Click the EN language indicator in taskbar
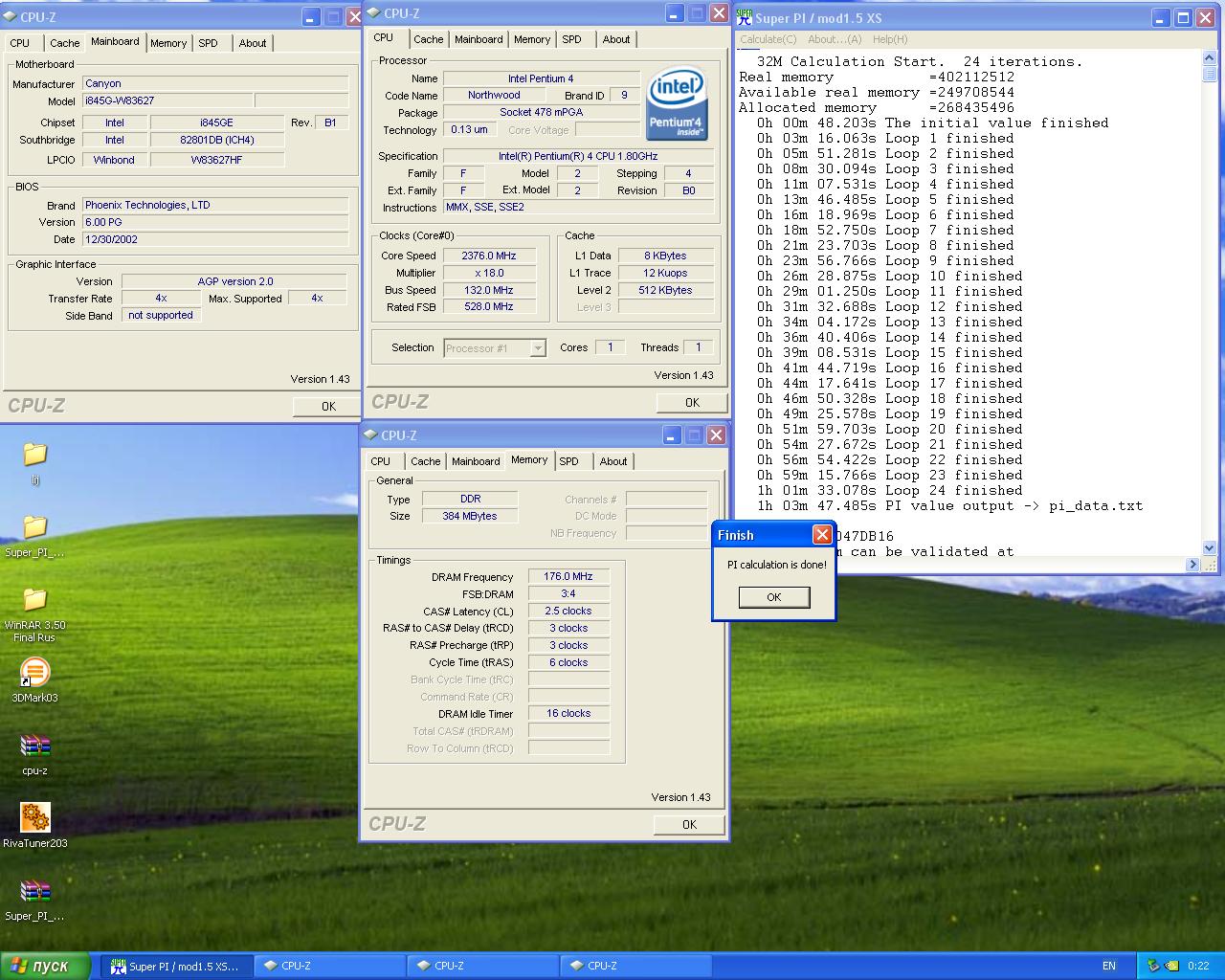 pos(1109,966)
